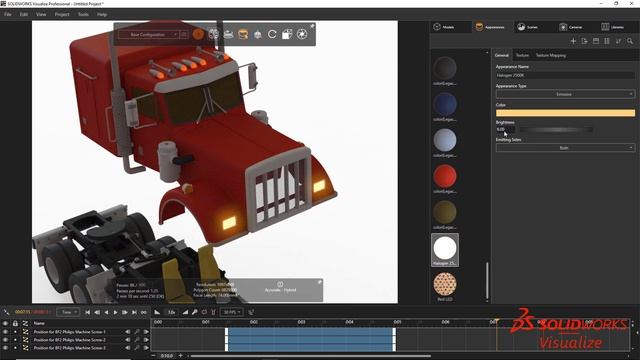640x360 pixels.
Task: Open the Edit menu
Action: coord(24,14)
